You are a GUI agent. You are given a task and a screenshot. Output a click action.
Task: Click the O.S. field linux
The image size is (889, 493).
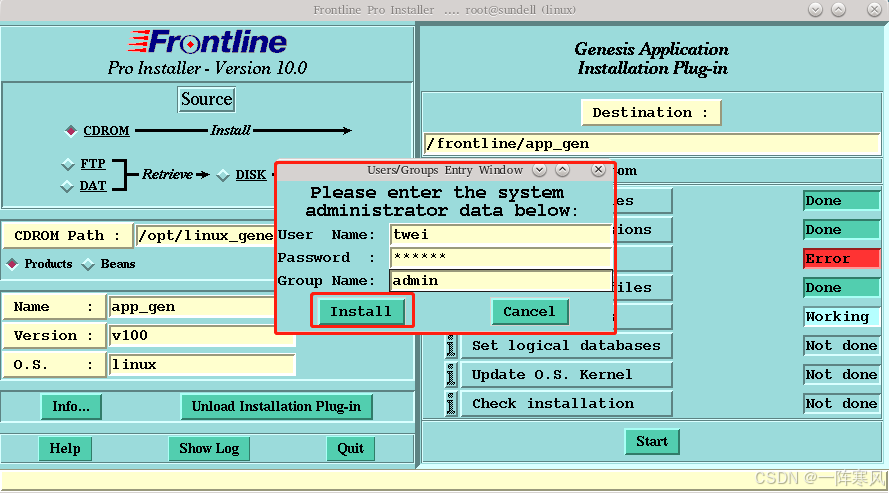[202, 364]
